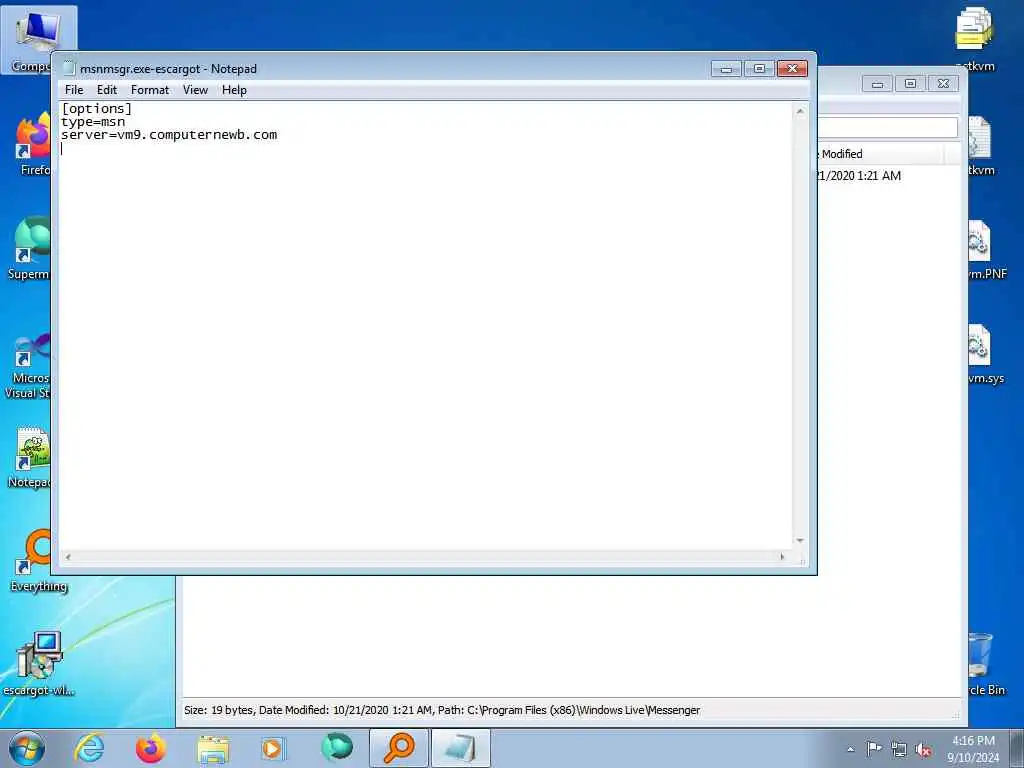Minimize the background Everything window
The width and height of the screenshot is (1024, 768).
pyautogui.click(x=877, y=84)
